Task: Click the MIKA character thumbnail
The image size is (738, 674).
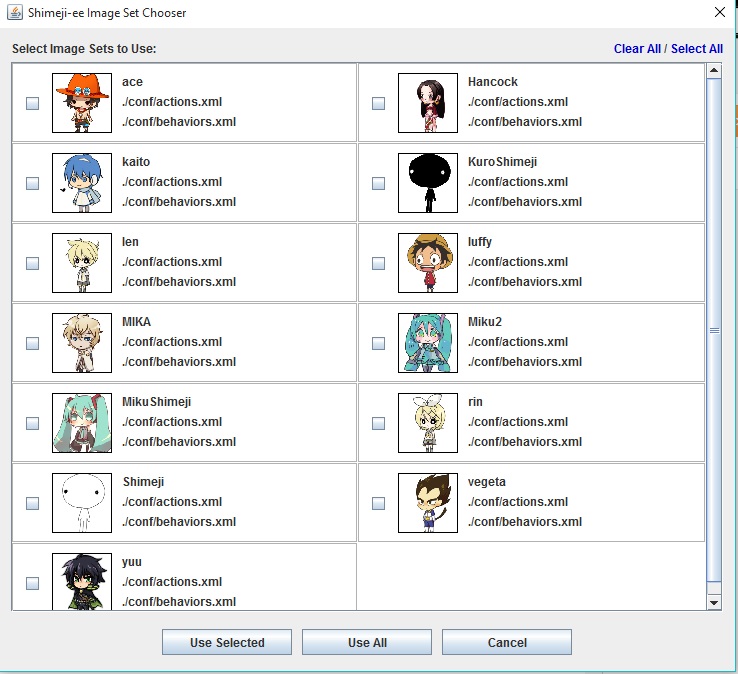Action: (82, 343)
